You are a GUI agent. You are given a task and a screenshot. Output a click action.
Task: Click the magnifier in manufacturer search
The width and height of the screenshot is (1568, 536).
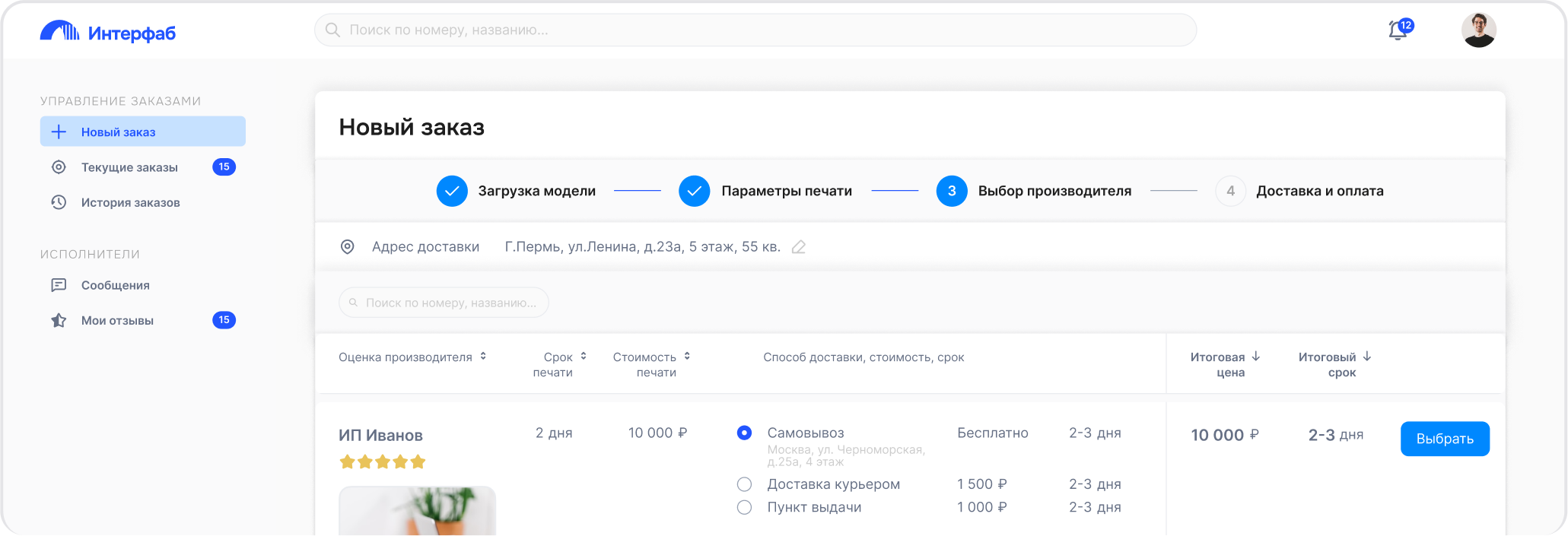(x=353, y=303)
